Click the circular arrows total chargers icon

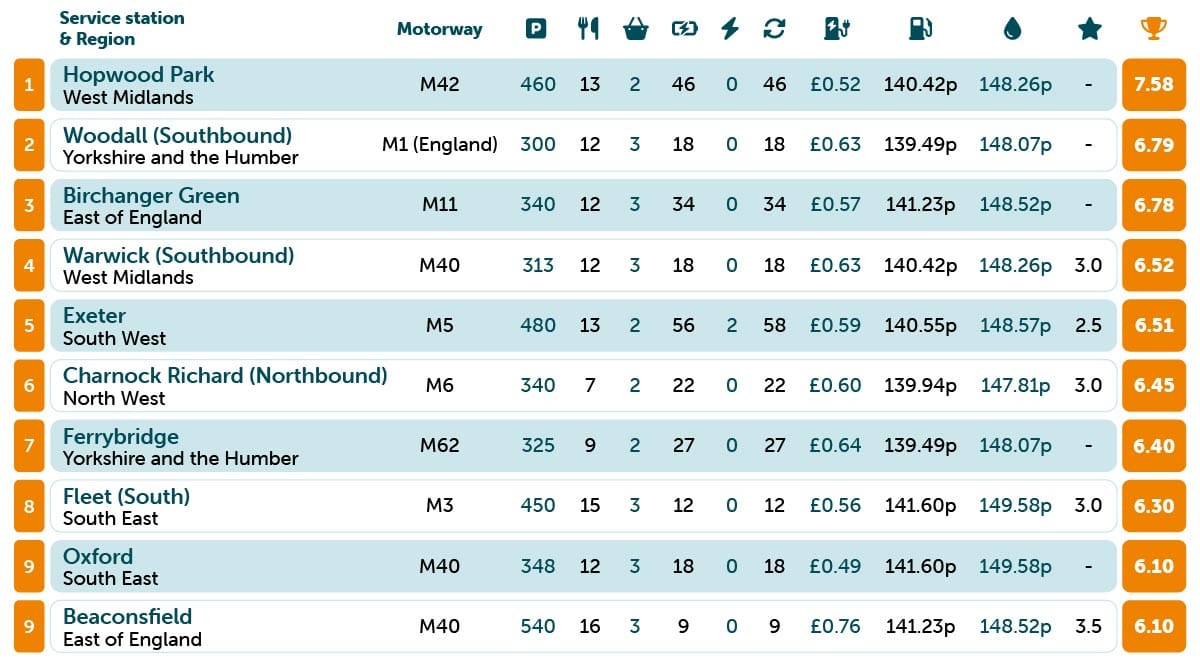tap(774, 29)
